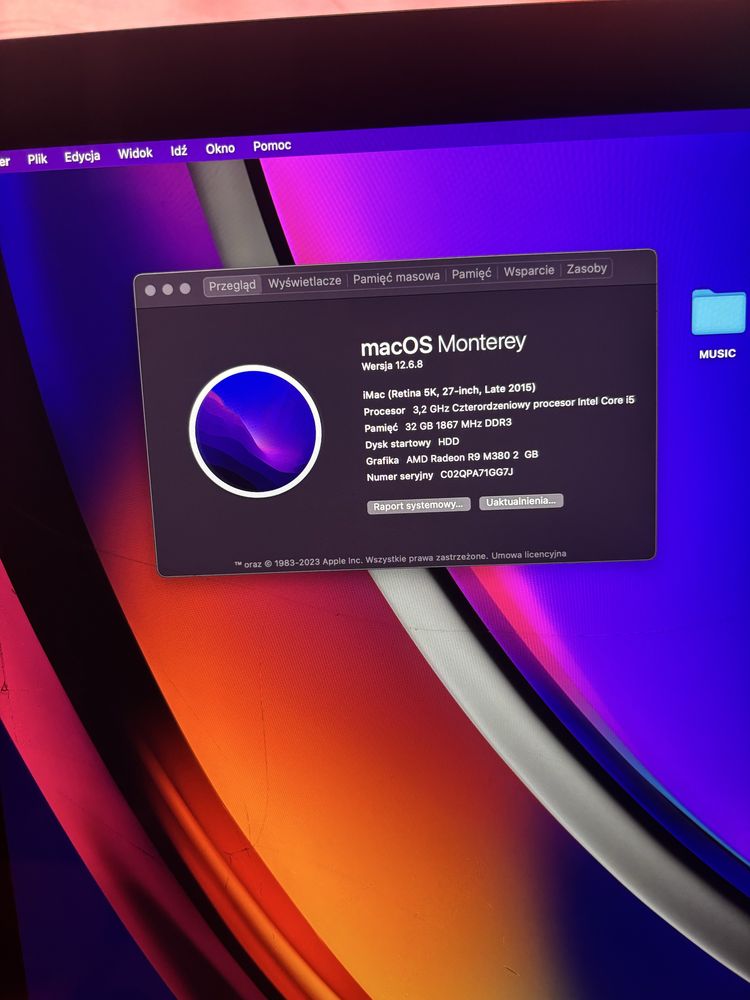The height and width of the screenshot is (1000, 750).
Task: Select the iMac (Retina 5K, 27-inch, Late 2015) line
Action: [449, 392]
